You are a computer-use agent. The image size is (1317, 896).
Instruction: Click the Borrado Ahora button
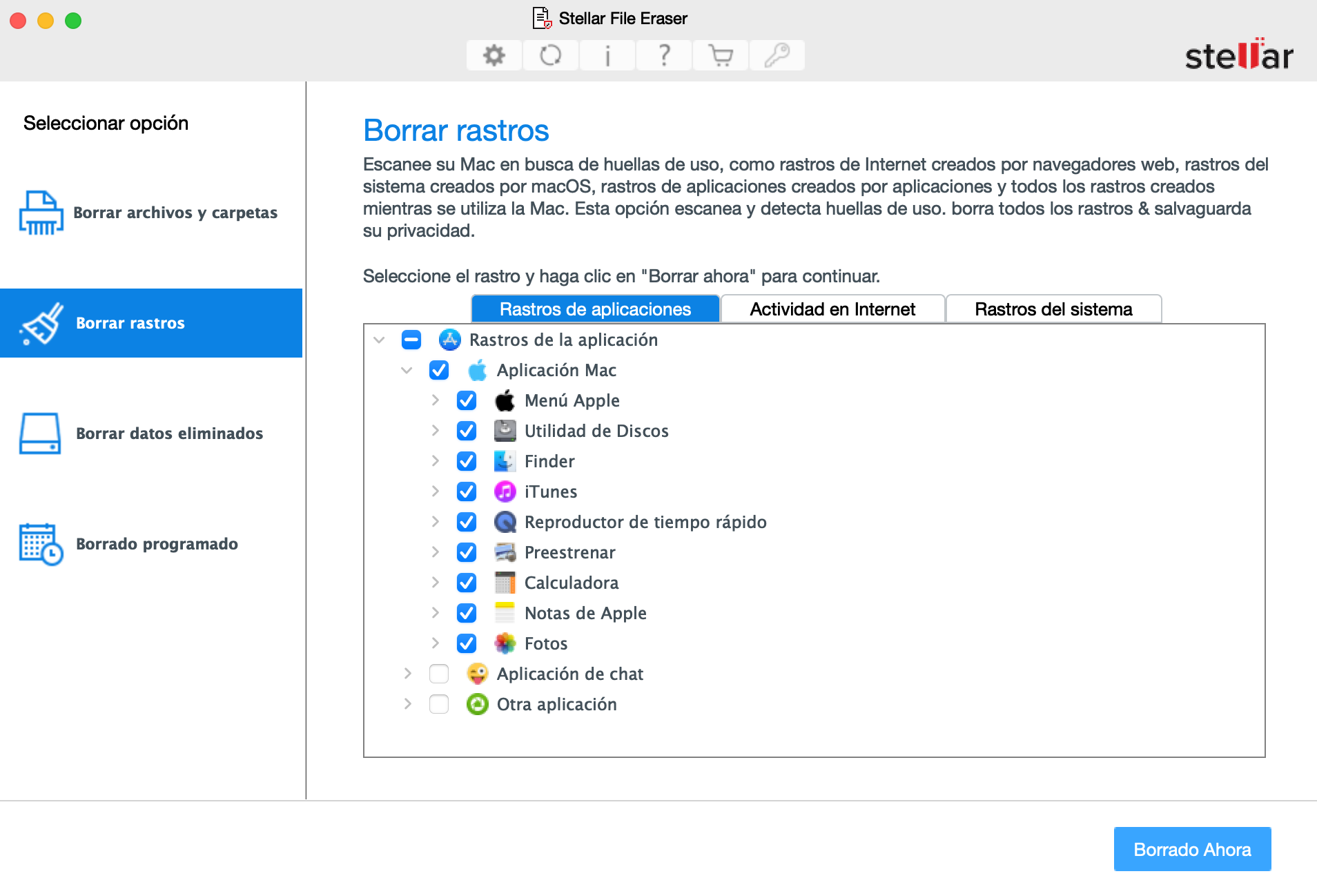tap(1192, 849)
